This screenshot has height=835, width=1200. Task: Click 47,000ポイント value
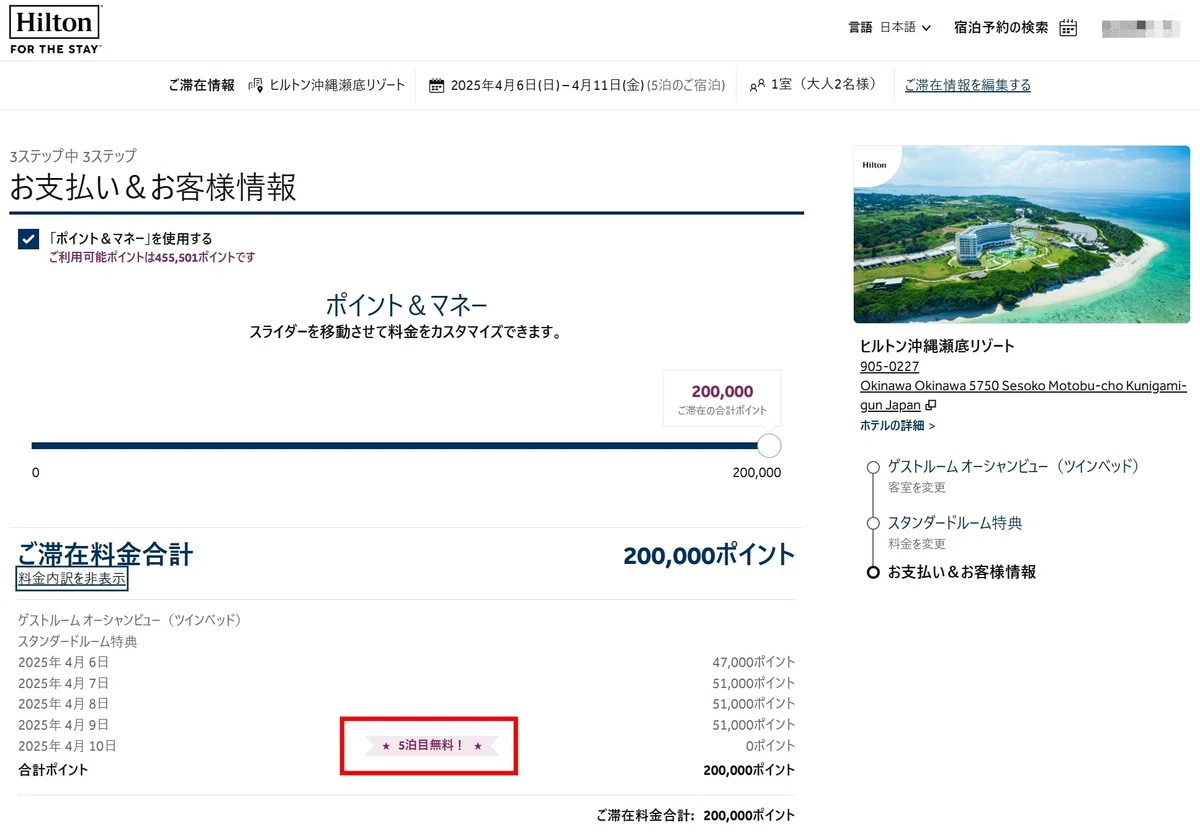[x=753, y=662]
